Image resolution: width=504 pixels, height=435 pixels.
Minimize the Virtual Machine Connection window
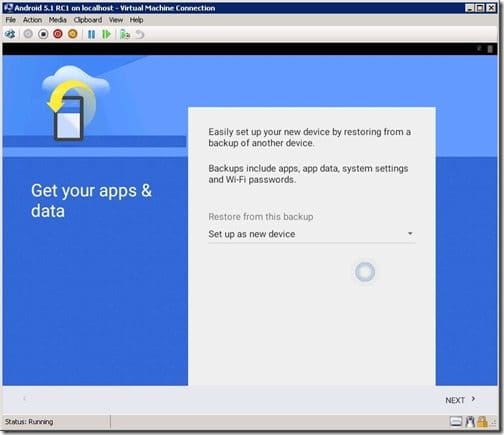point(469,8)
